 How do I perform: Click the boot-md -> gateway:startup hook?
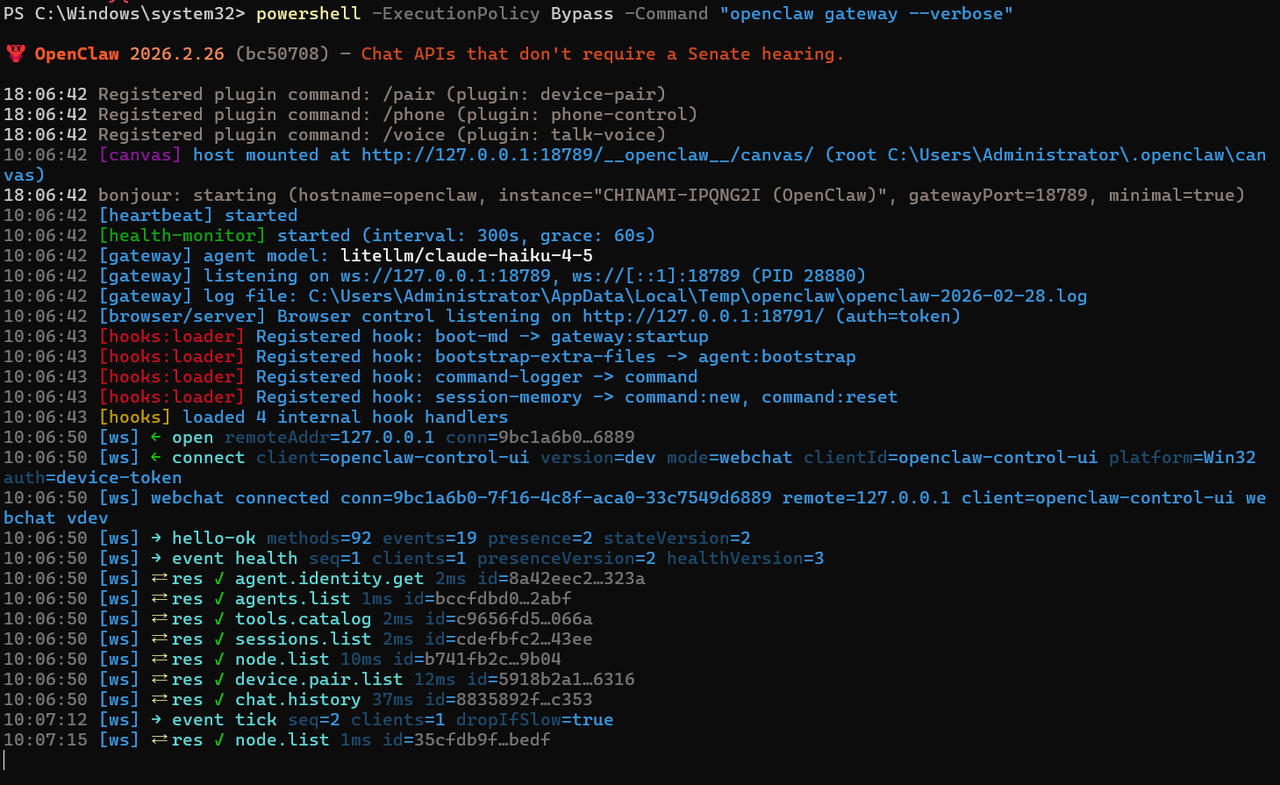click(571, 337)
